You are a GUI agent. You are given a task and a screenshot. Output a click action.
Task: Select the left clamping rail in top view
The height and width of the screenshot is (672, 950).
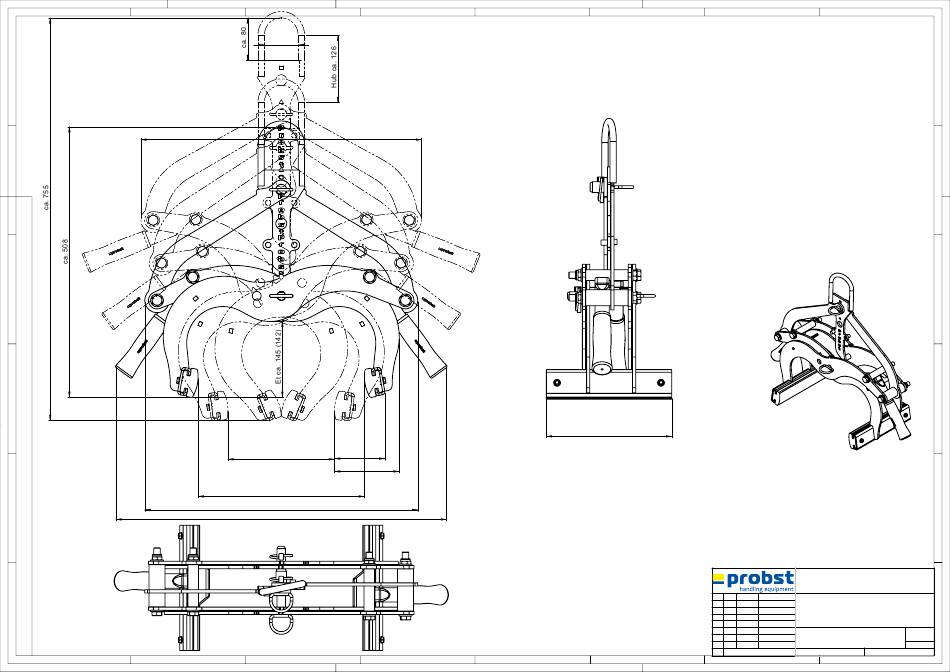pos(189,588)
